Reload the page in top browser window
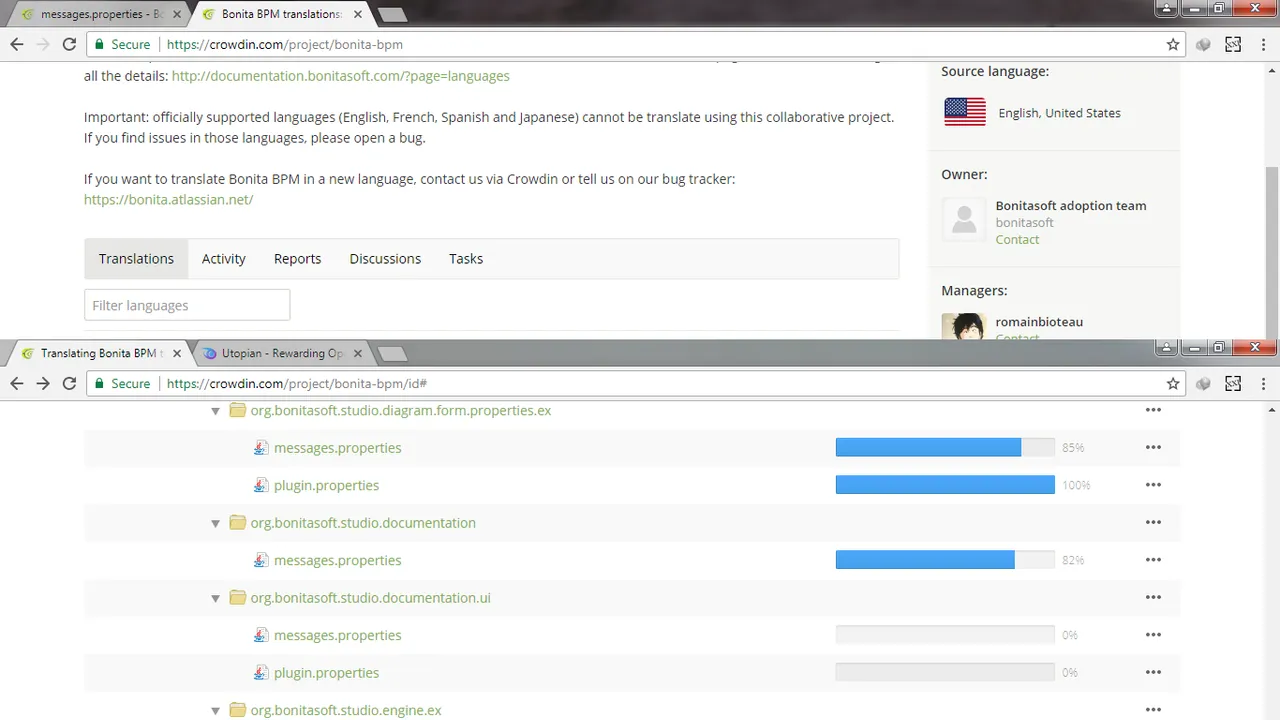 pos(69,44)
